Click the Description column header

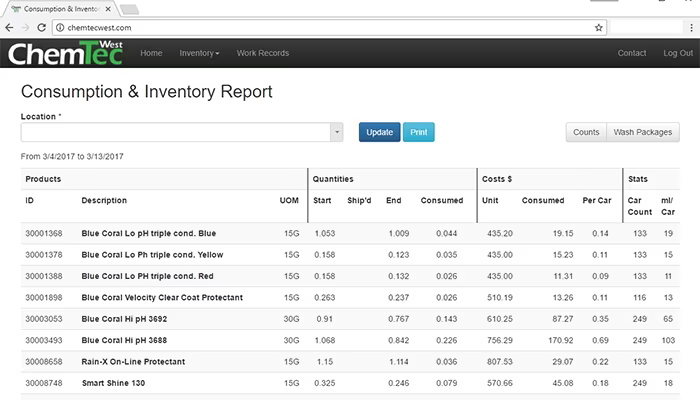[x=104, y=200]
